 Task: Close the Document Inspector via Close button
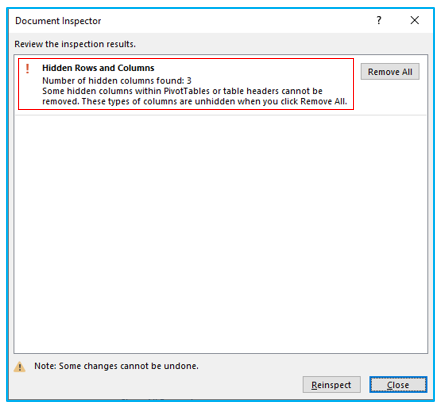[x=398, y=385]
